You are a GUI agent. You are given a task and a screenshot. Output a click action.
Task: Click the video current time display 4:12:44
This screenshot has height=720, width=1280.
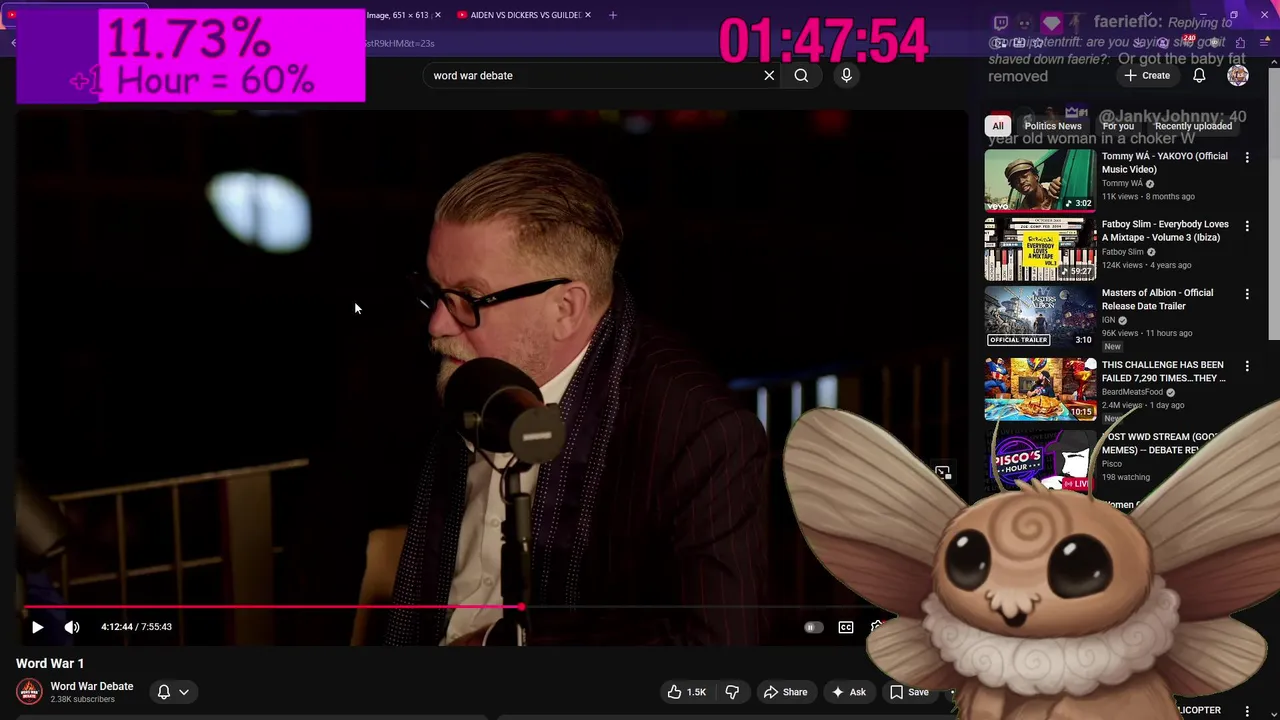(x=116, y=627)
